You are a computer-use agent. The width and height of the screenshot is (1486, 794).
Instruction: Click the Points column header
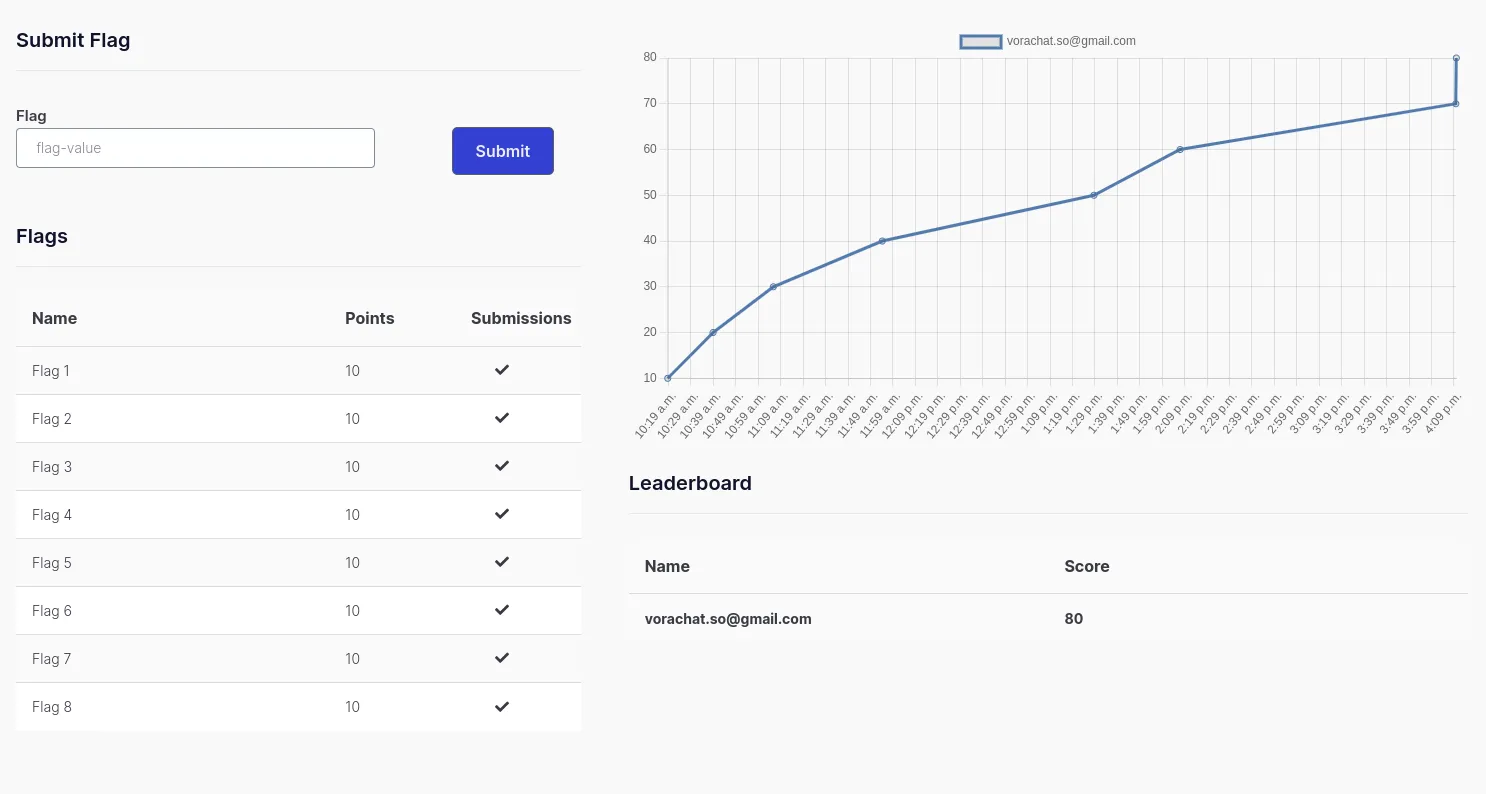tap(369, 318)
